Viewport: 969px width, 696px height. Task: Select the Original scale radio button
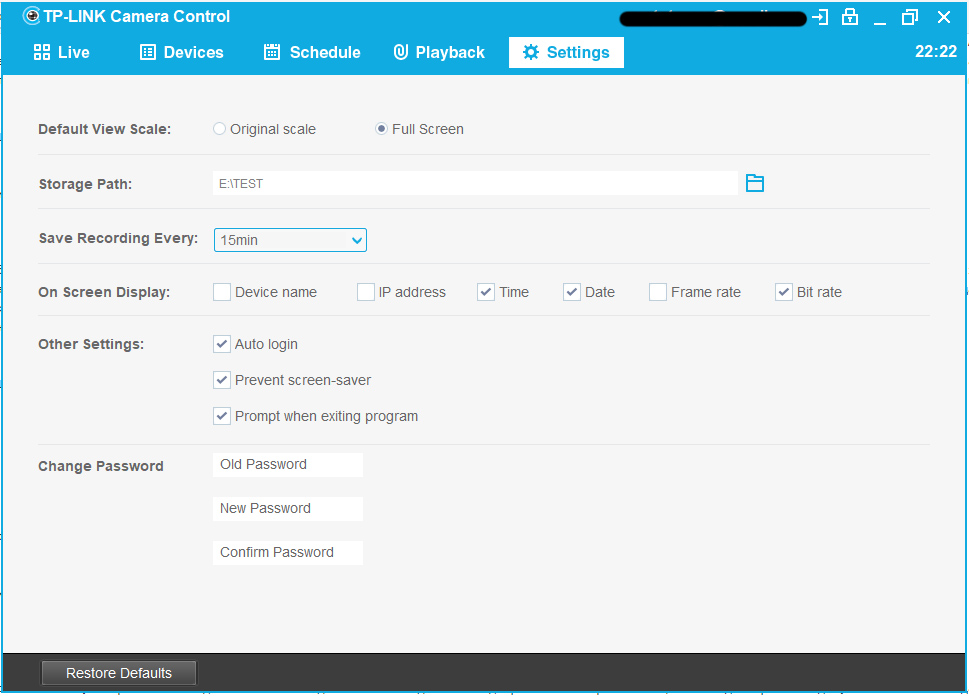(x=220, y=129)
